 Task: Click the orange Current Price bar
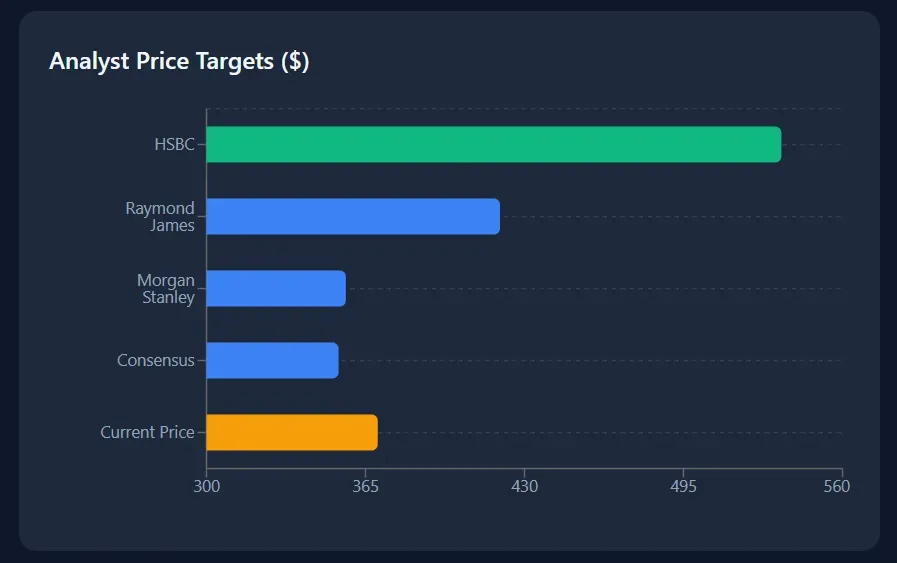click(292, 432)
